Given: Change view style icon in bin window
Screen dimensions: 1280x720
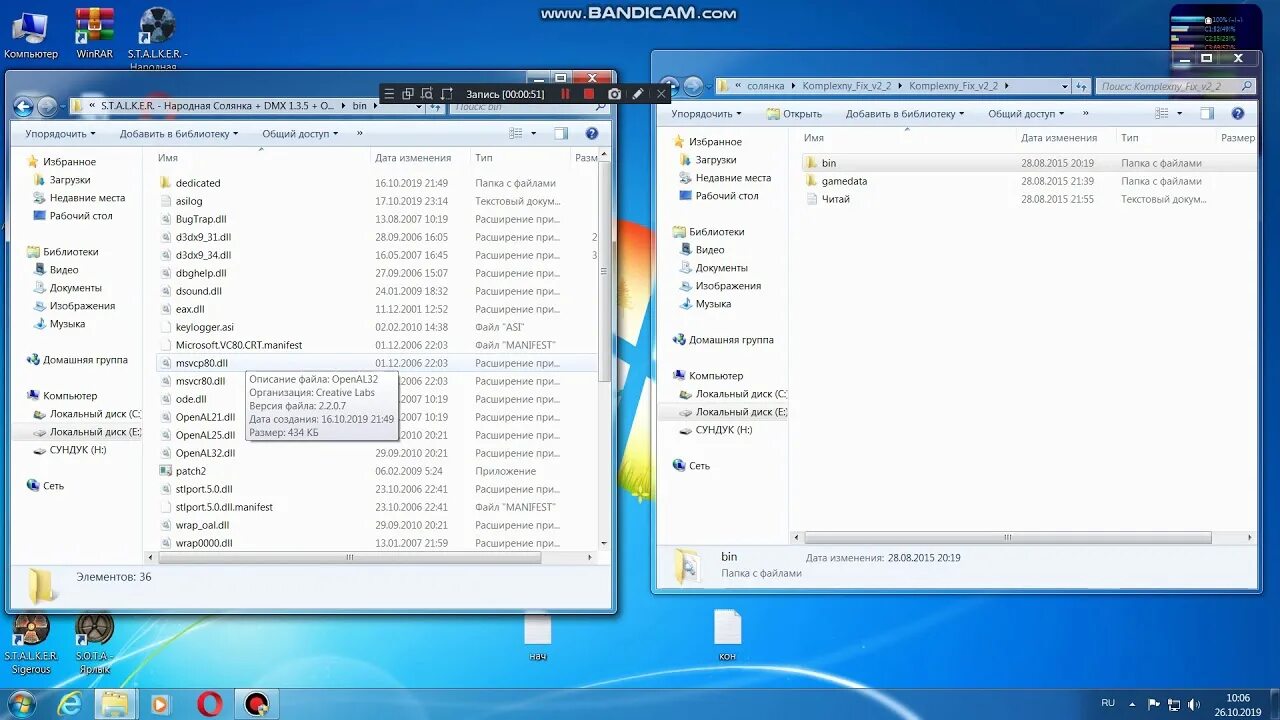Looking at the screenshot, I should tap(516, 133).
